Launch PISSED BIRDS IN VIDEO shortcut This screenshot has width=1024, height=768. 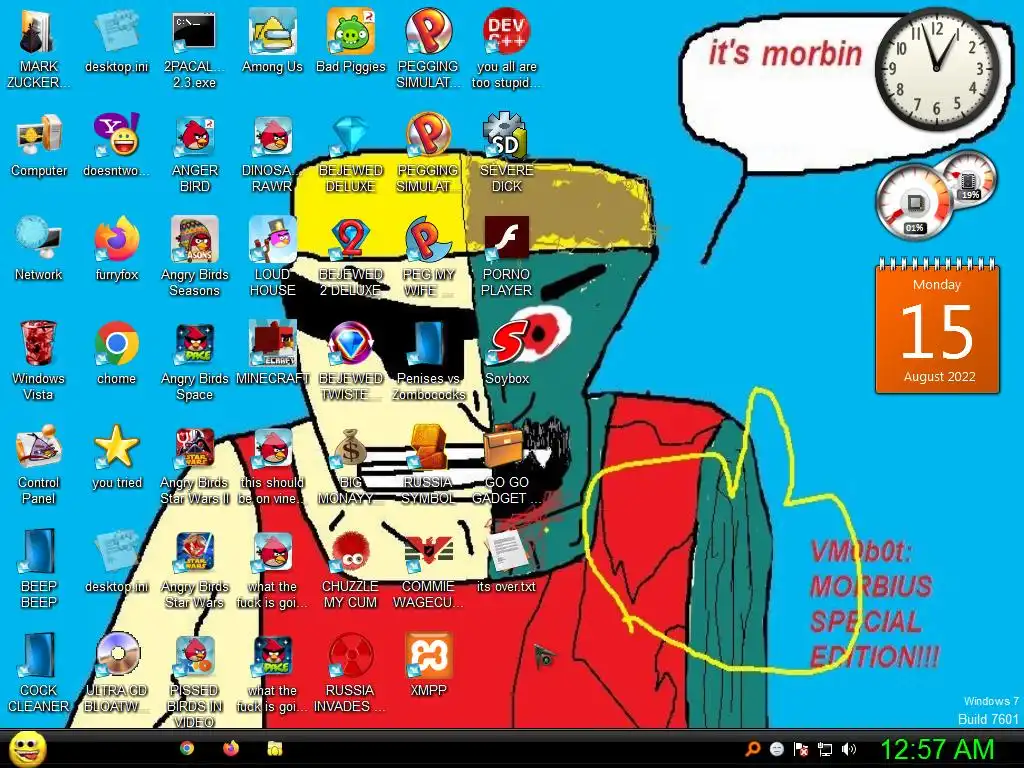click(x=195, y=656)
